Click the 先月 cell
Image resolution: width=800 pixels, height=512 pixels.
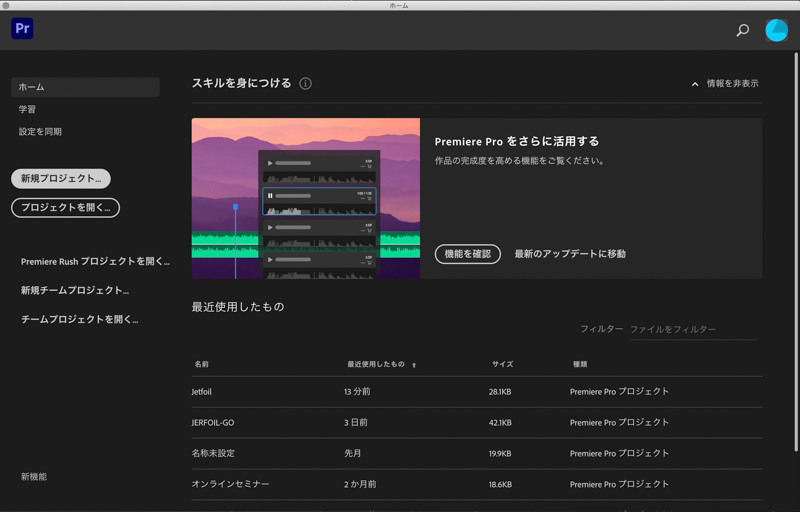coord(352,453)
